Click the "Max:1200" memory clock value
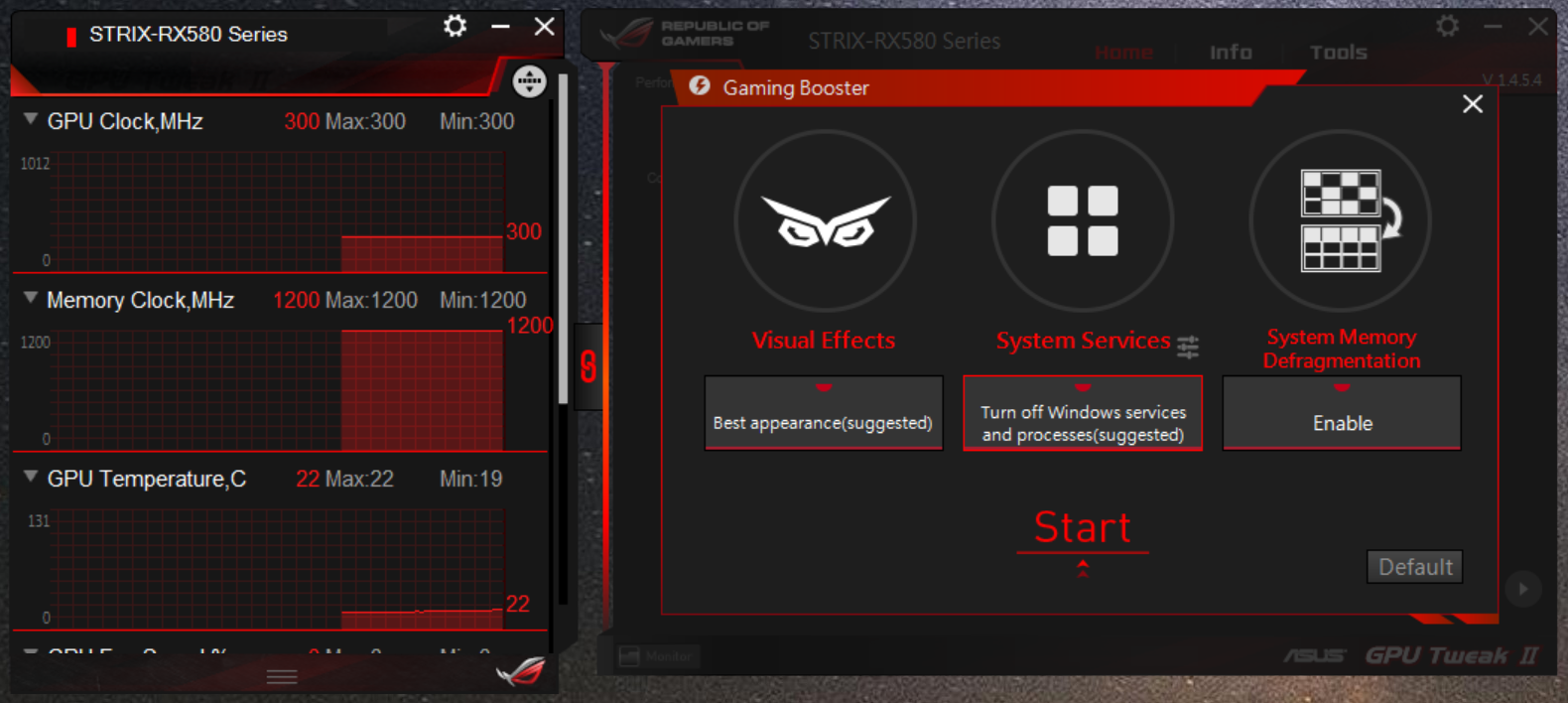The width and height of the screenshot is (1568, 703). (371, 300)
